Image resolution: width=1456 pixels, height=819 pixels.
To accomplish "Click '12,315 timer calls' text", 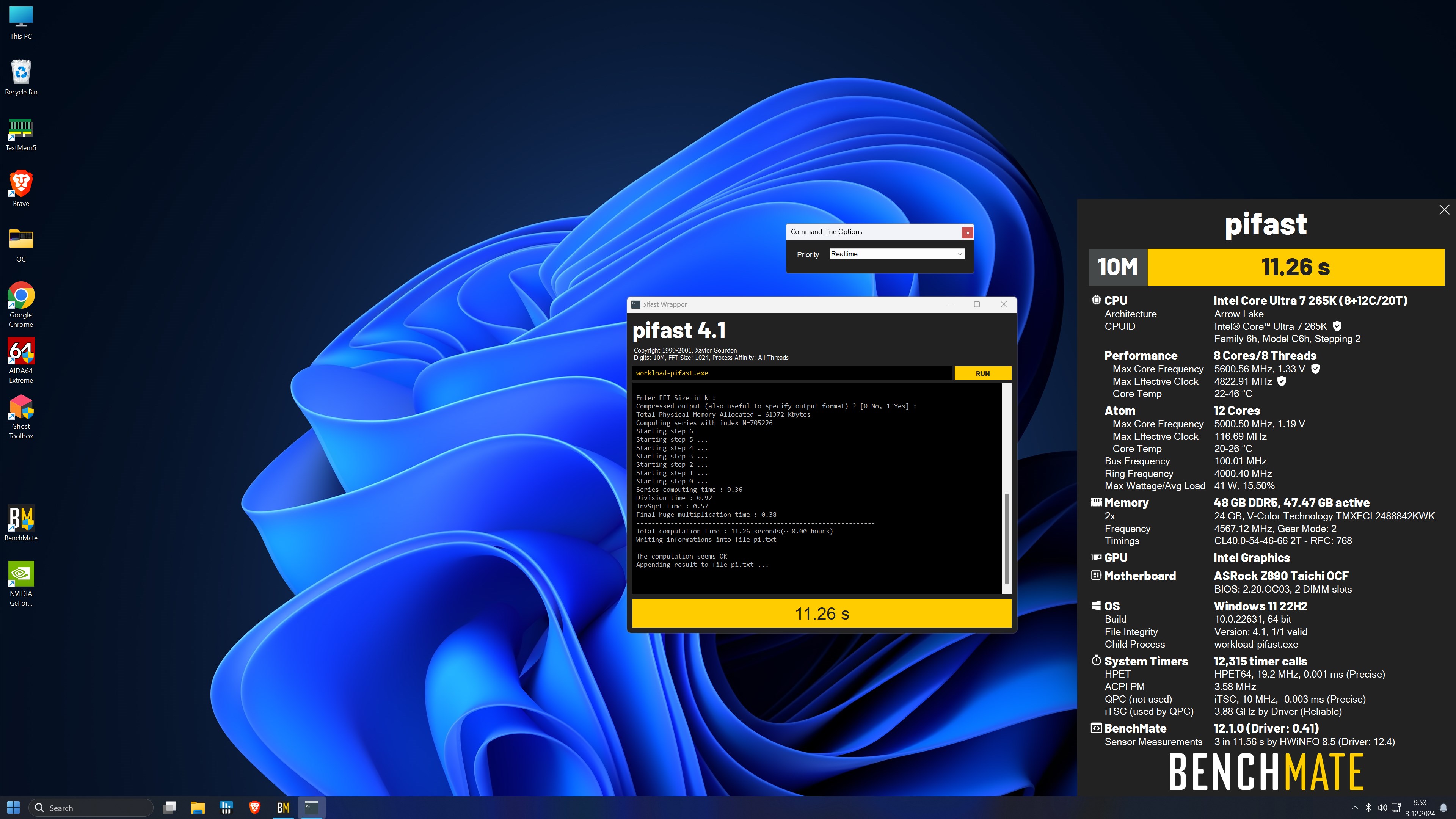I will (x=1260, y=661).
